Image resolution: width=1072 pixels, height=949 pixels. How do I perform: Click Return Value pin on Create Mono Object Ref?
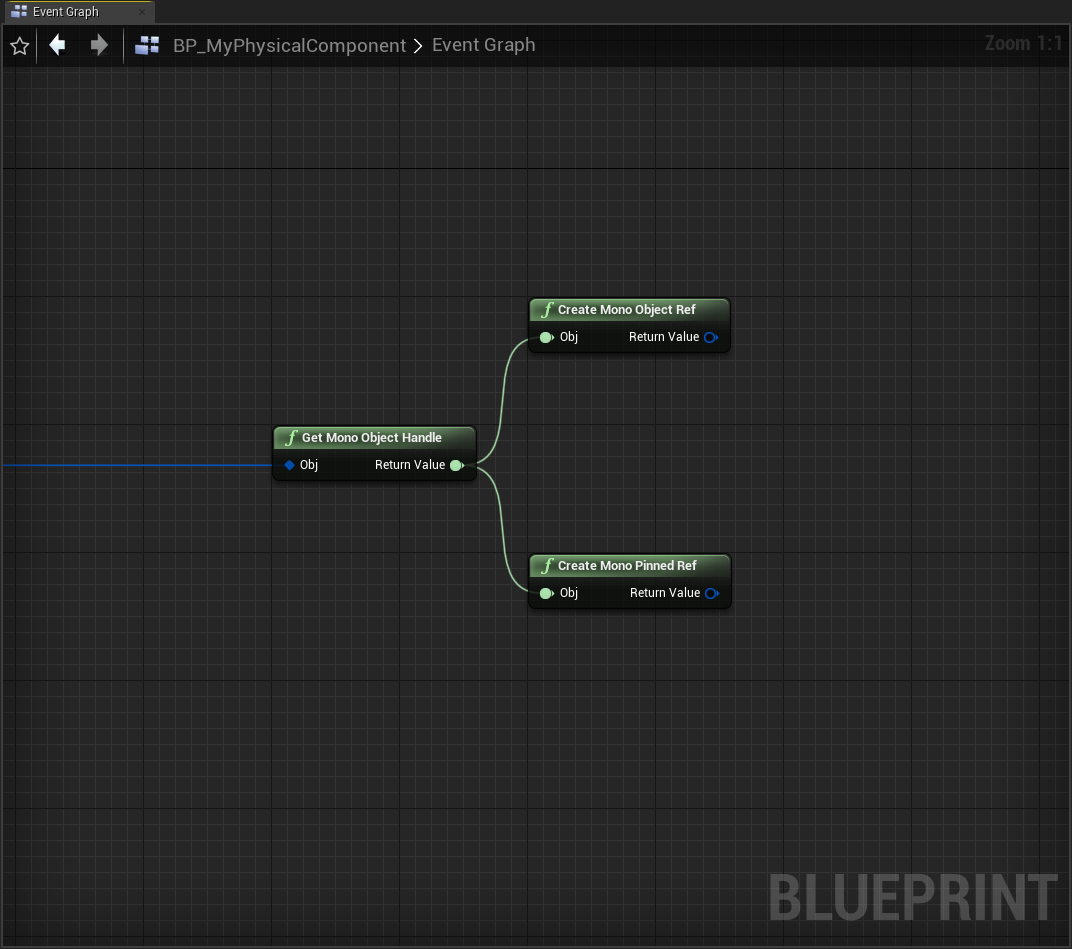tap(711, 337)
